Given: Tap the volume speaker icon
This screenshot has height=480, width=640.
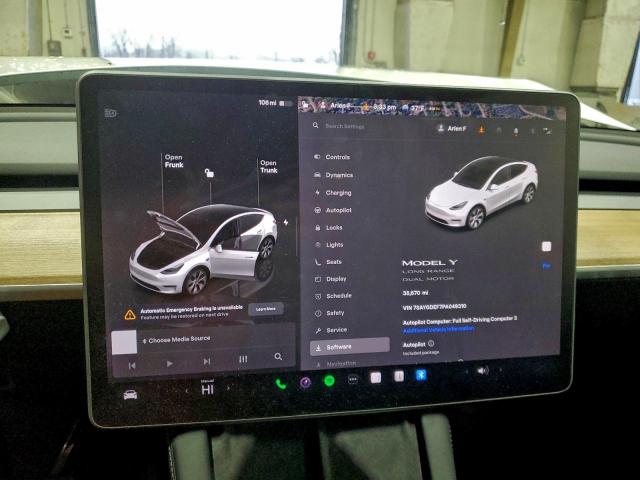Looking at the screenshot, I should [483, 371].
